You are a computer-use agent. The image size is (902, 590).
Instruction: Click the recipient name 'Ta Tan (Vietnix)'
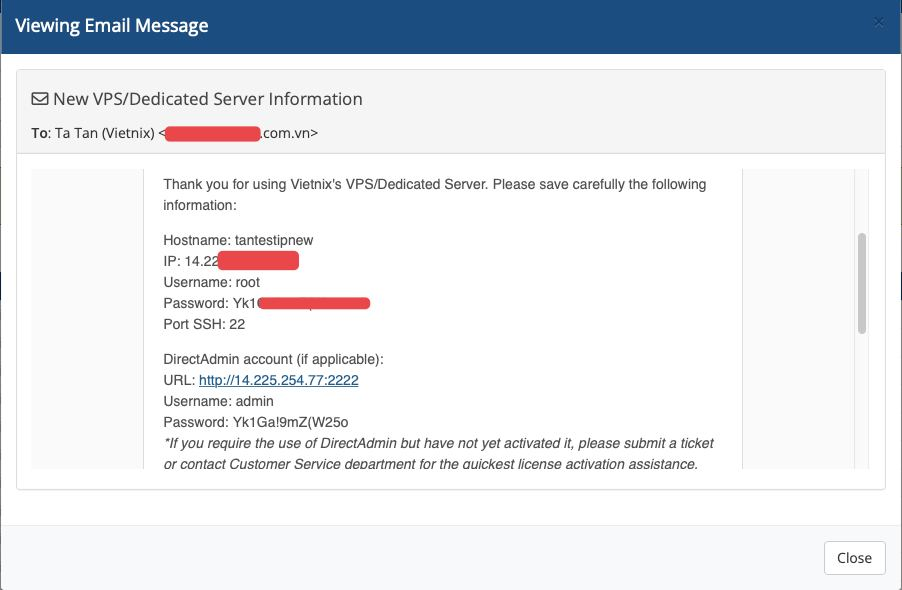pyautogui.click(x=105, y=133)
